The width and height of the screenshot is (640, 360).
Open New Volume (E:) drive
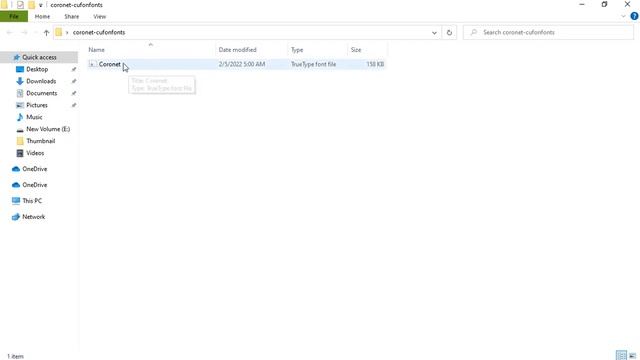[48, 129]
